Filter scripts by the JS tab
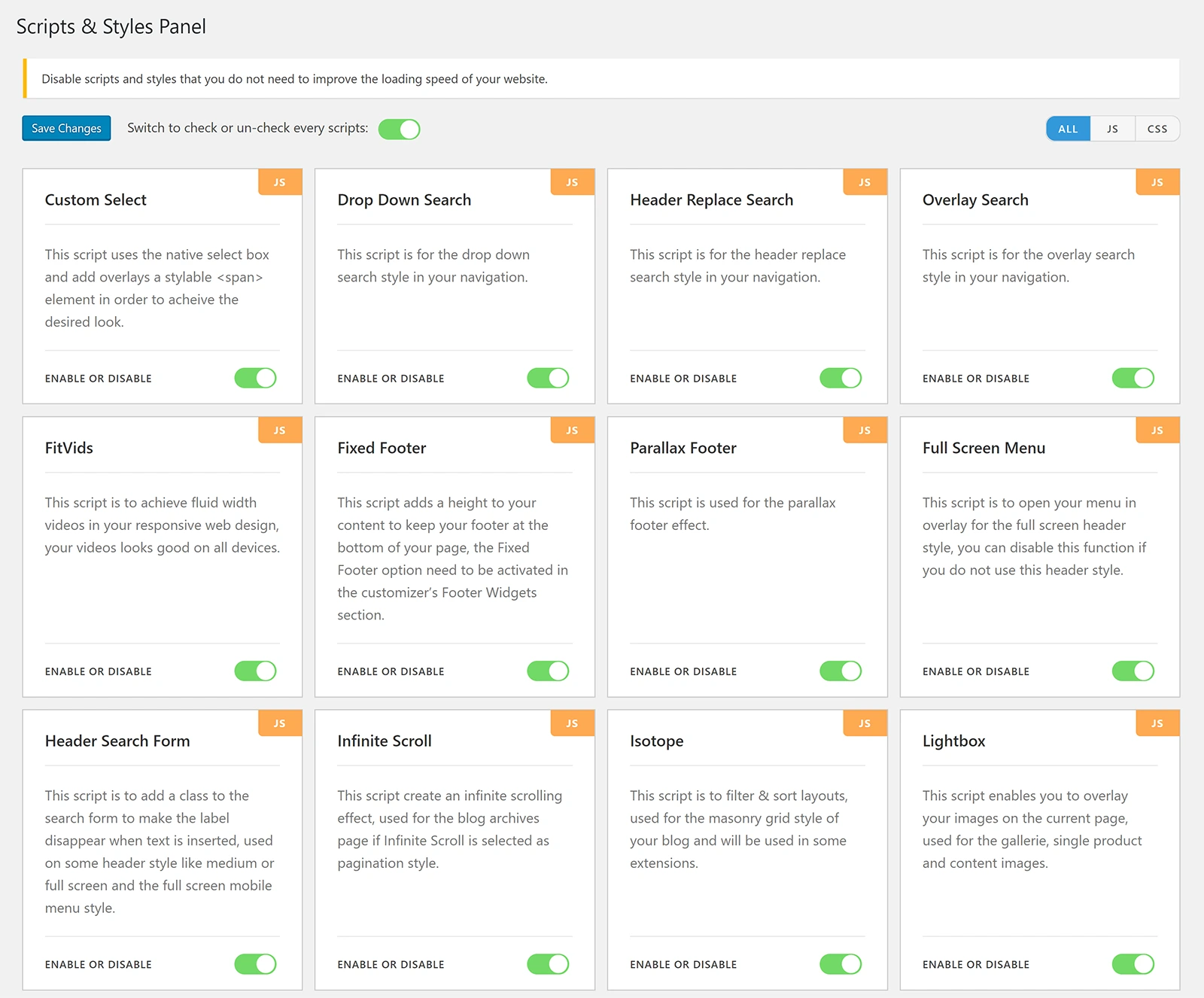Screen dimensions: 1204x998 tap(1112, 129)
